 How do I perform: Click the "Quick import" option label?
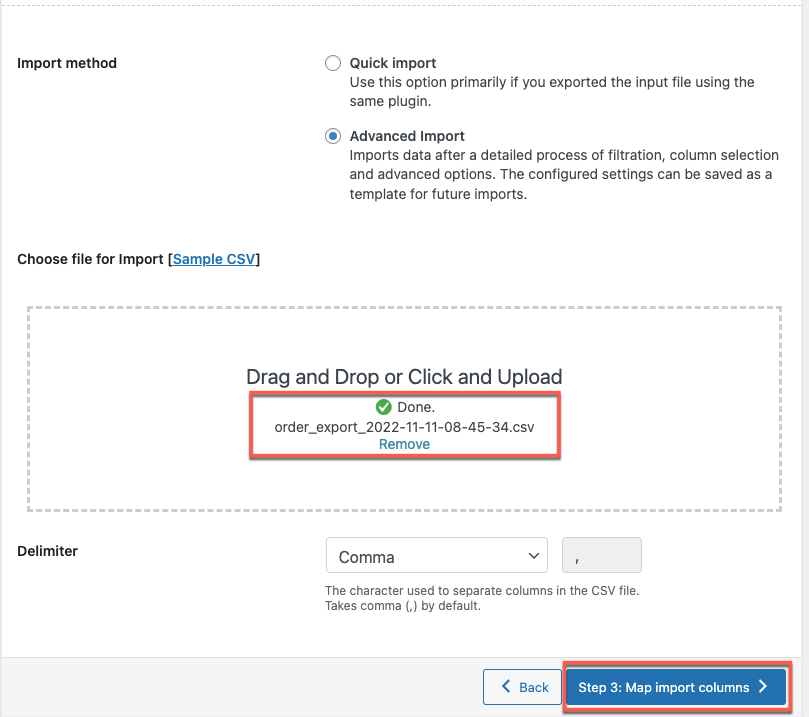tap(393, 63)
